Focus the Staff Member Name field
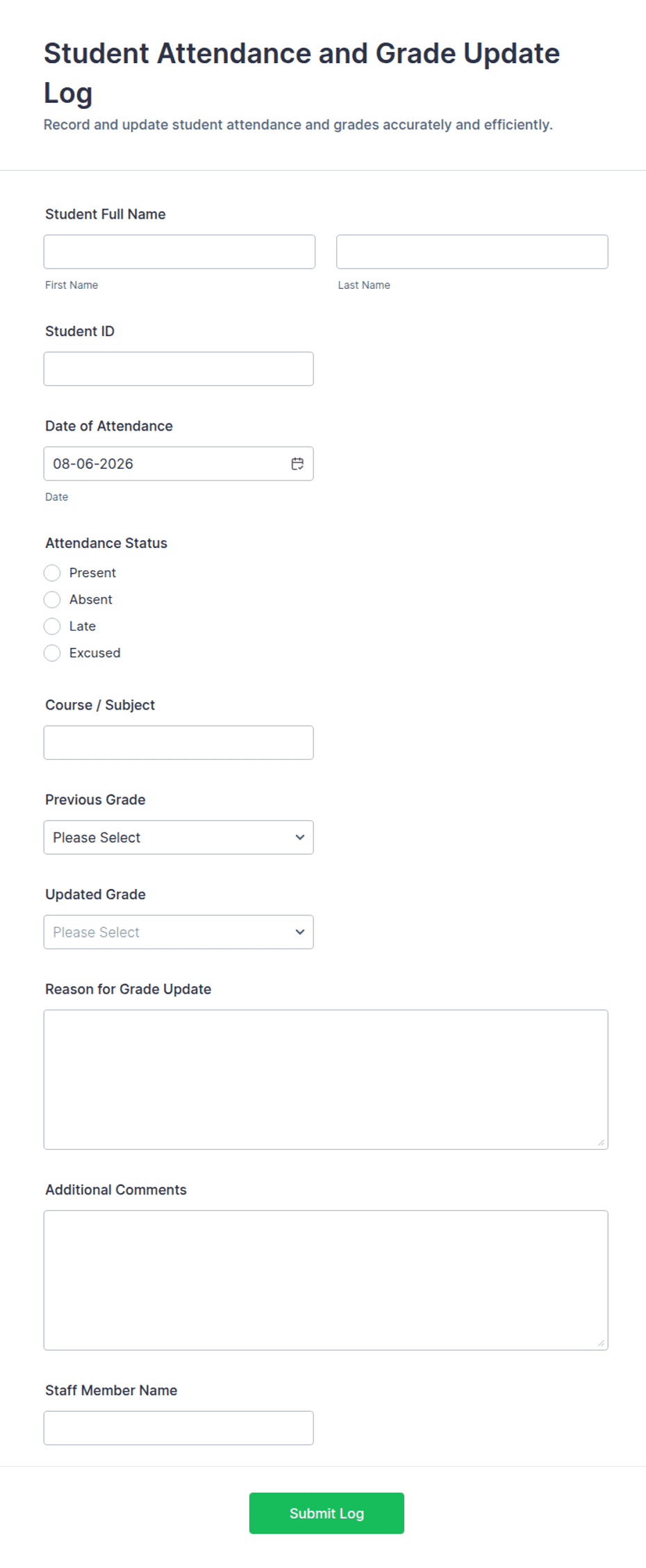The width and height of the screenshot is (646, 1568). [x=179, y=1428]
